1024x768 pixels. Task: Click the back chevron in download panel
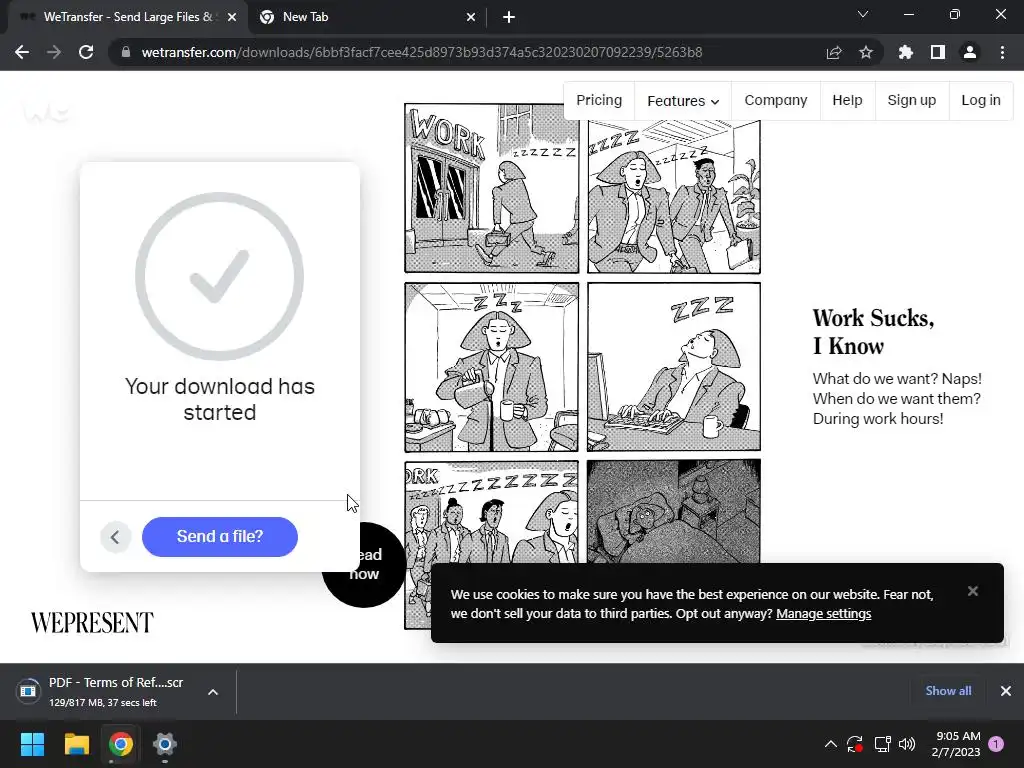[x=116, y=537]
